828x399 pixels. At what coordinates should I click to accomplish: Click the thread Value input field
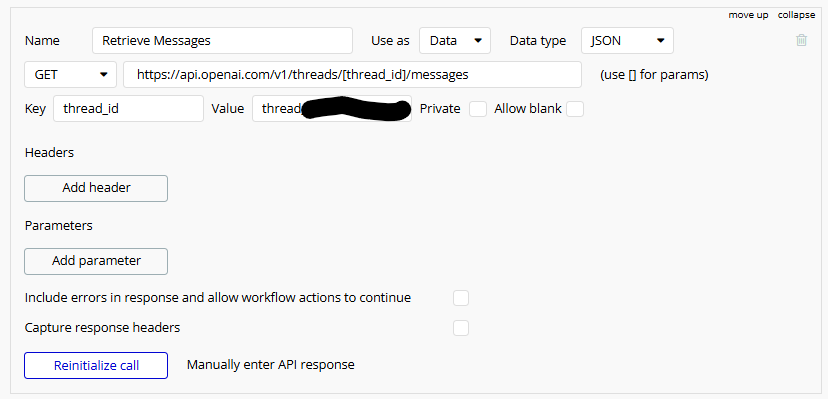click(x=332, y=109)
